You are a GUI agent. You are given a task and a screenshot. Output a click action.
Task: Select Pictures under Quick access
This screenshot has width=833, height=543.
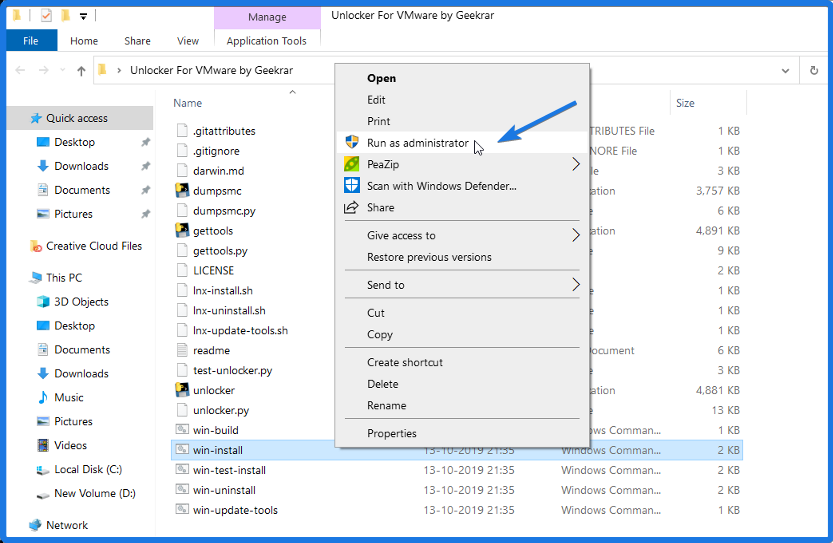[x=73, y=214]
